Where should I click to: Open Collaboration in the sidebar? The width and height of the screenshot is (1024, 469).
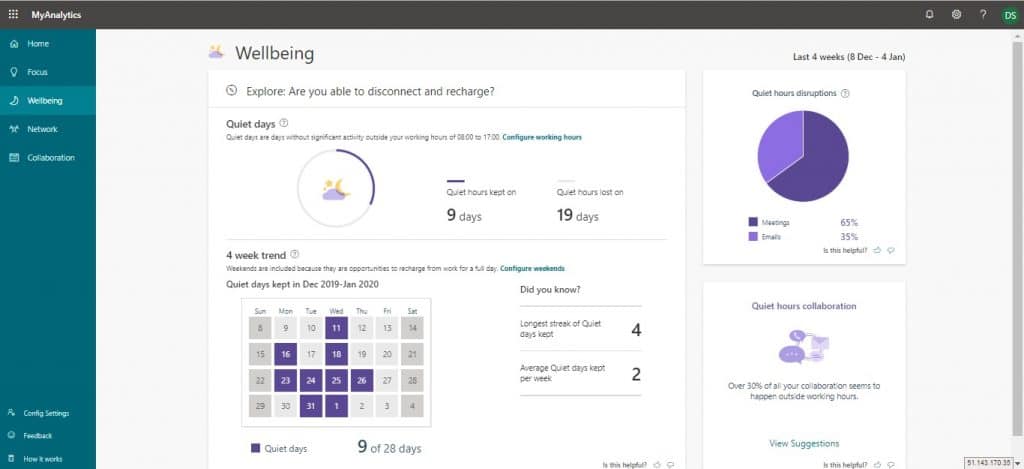tap(50, 157)
